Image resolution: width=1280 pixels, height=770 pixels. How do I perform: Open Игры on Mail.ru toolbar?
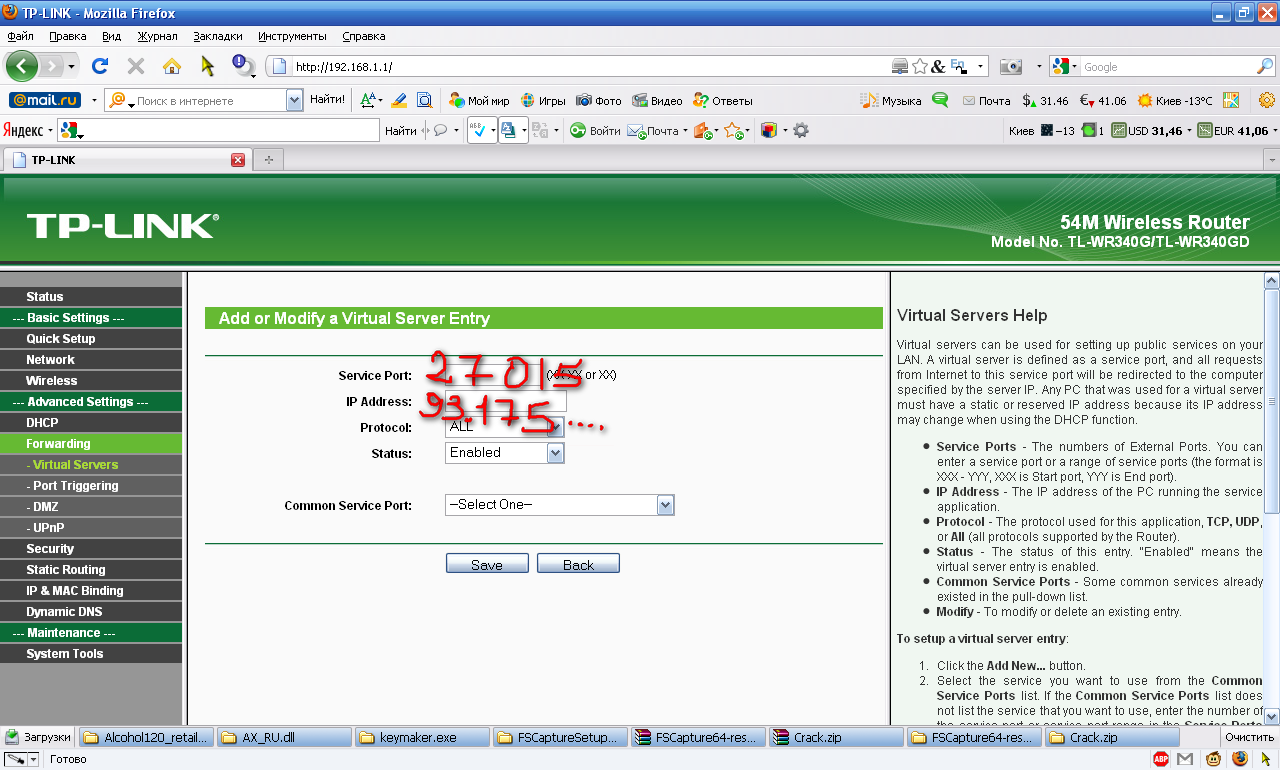click(x=542, y=100)
